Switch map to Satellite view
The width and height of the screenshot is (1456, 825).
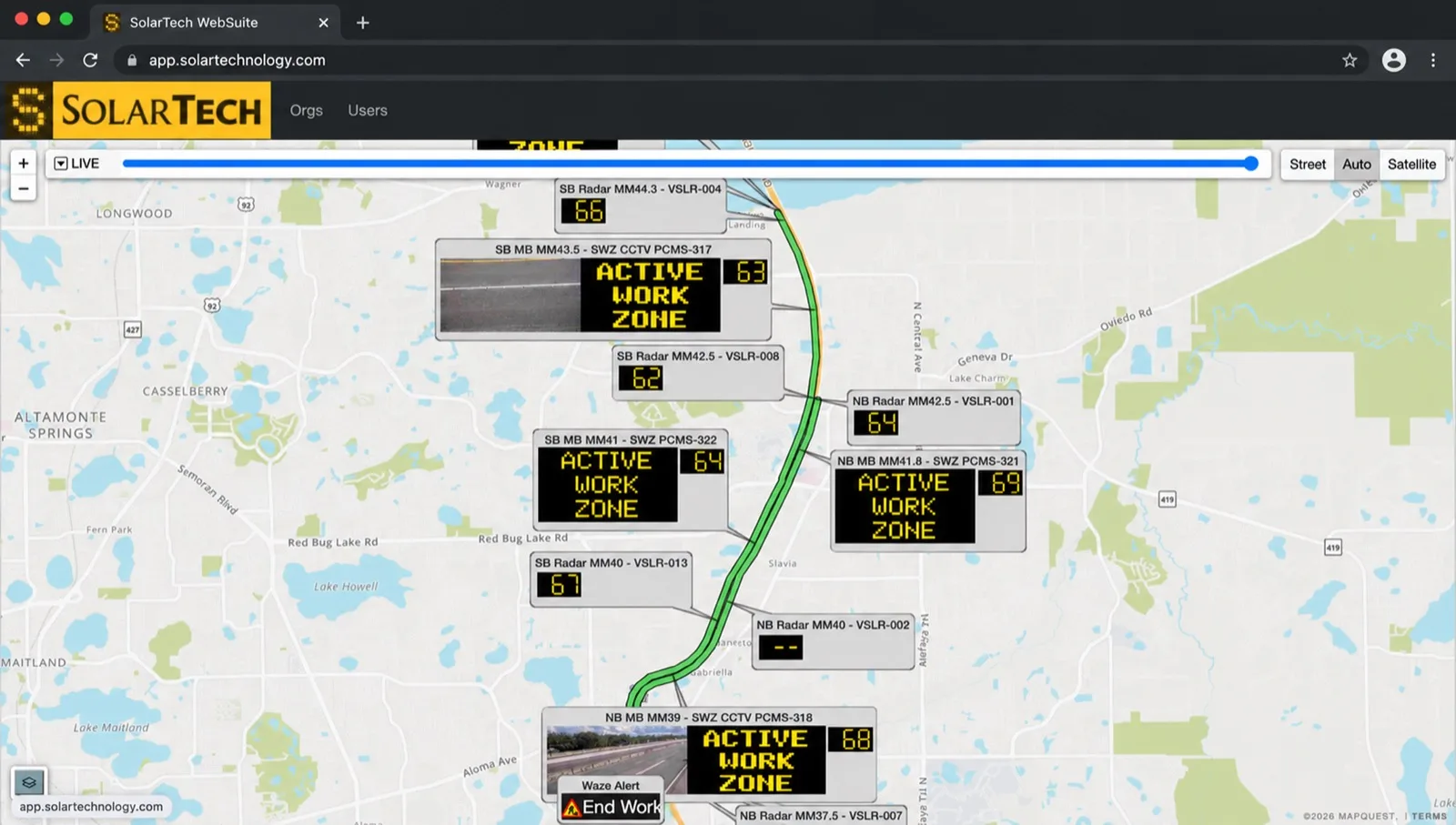[1411, 165]
